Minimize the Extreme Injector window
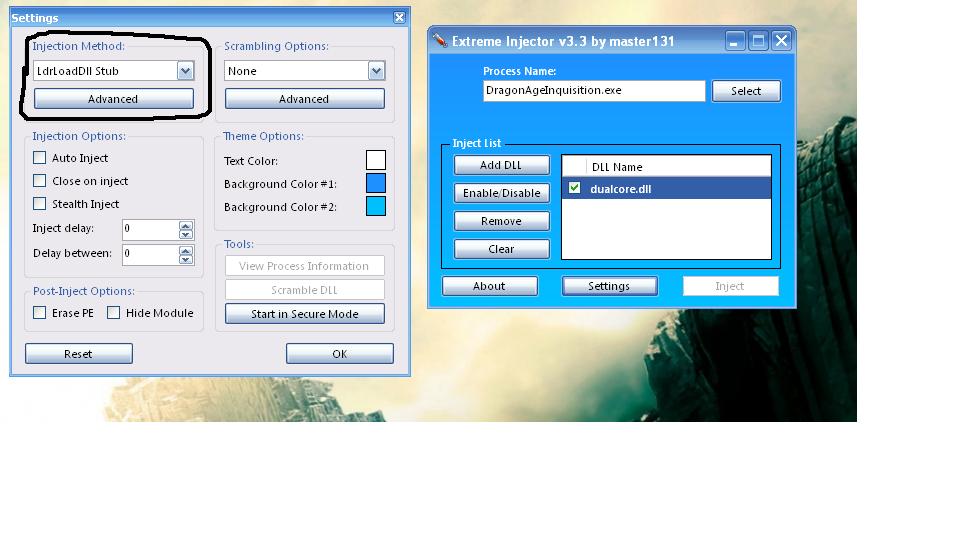The image size is (960, 540). coord(735,41)
